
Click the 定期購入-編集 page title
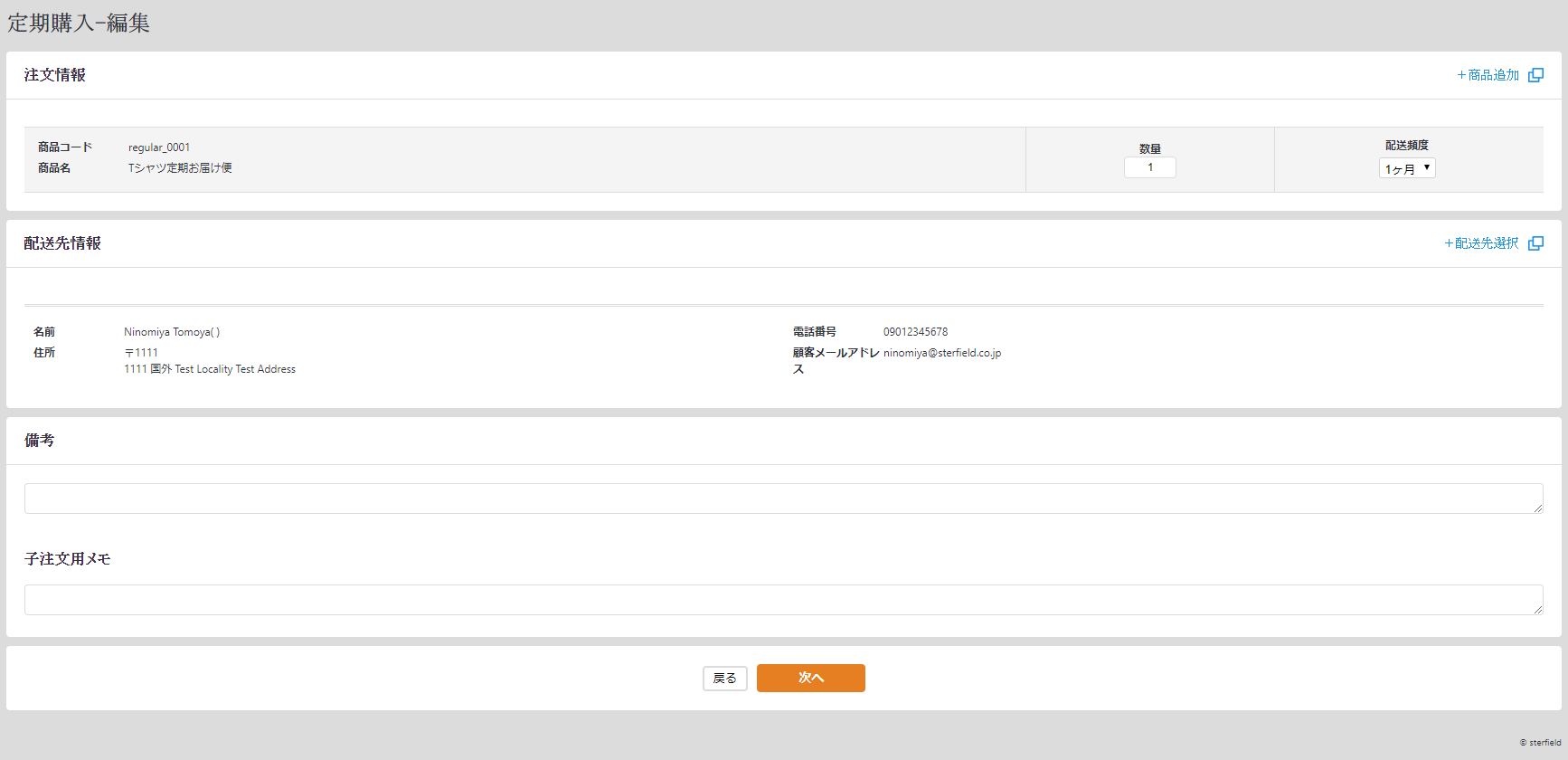tap(79, 23)
